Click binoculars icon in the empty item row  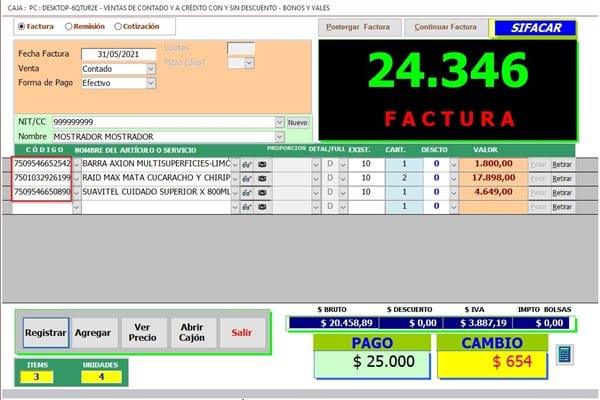(247, 207)
